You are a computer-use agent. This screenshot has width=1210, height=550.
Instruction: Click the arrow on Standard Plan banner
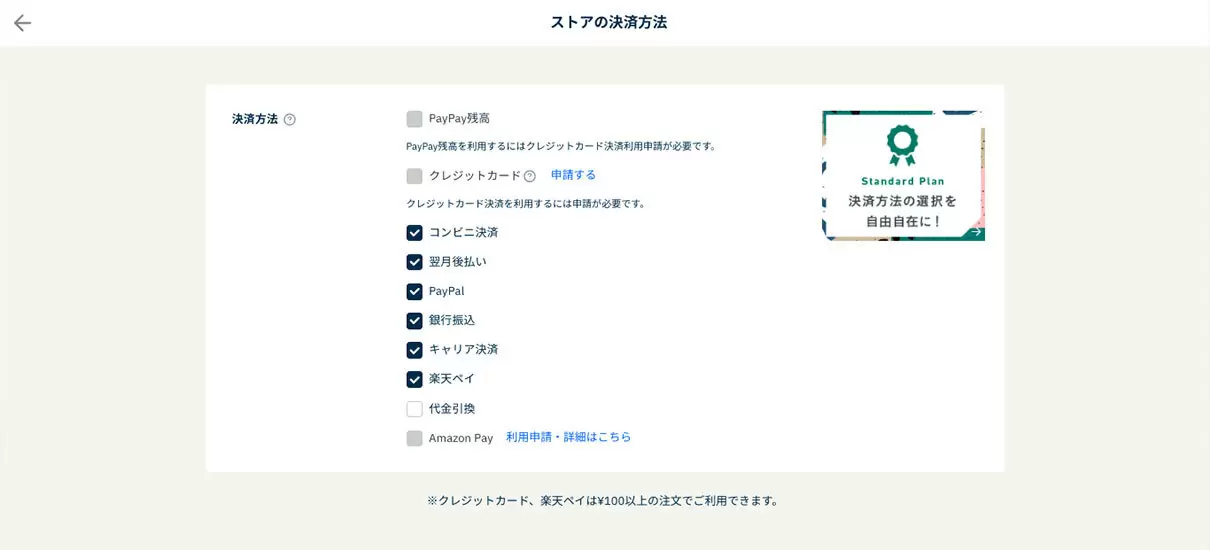click(x=975, y=232)
